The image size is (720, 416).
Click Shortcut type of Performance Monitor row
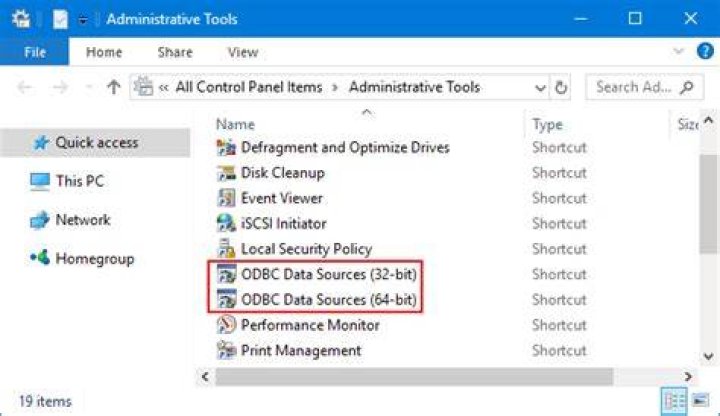pos(559,325)
